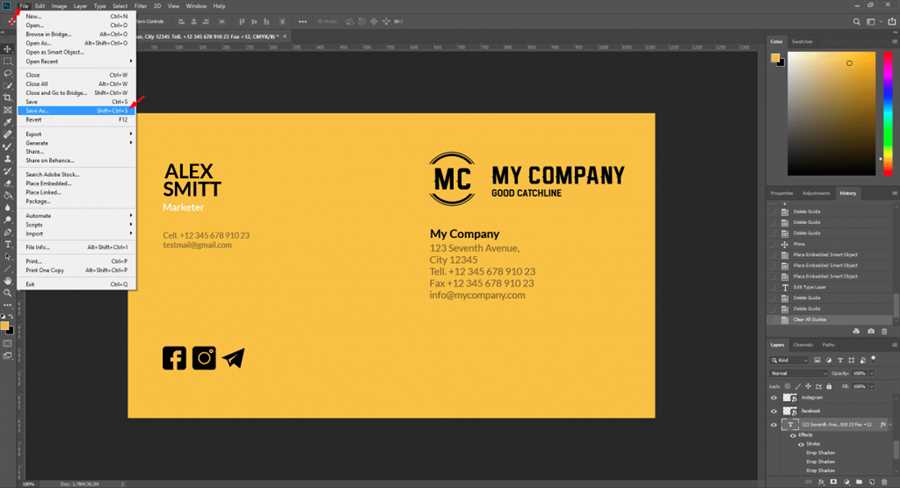Select the Move tool in the toolbar

pyautogui.click(x=7, y=48)
